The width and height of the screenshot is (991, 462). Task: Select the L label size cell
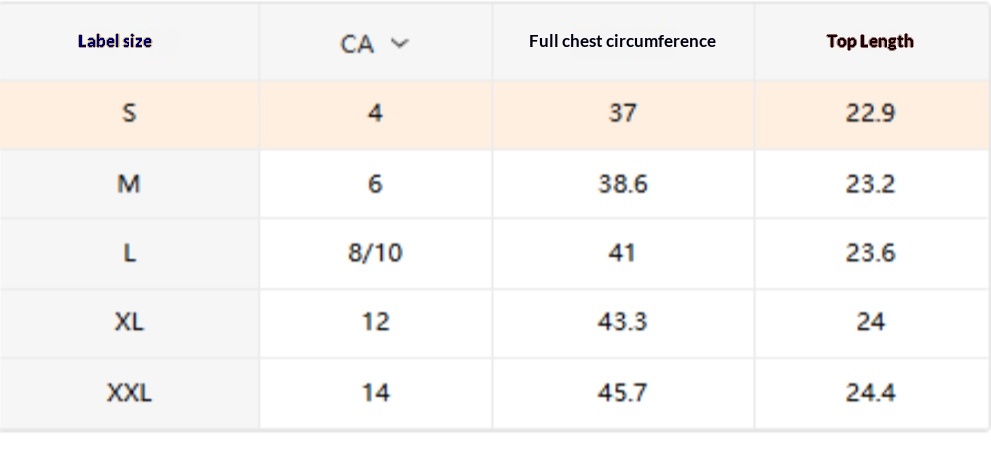point(129,253)
